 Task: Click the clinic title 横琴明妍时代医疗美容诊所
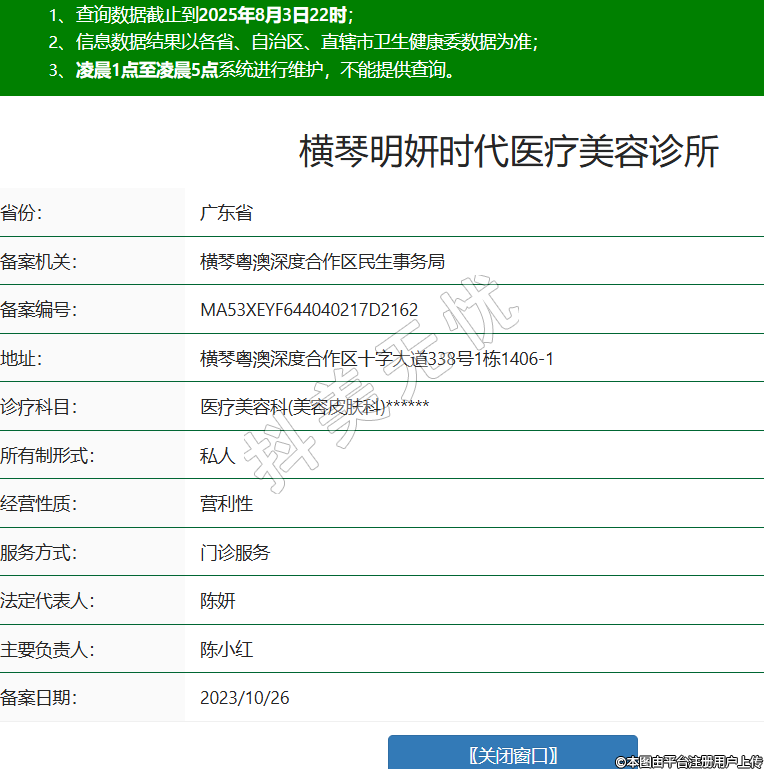(509, 152)
